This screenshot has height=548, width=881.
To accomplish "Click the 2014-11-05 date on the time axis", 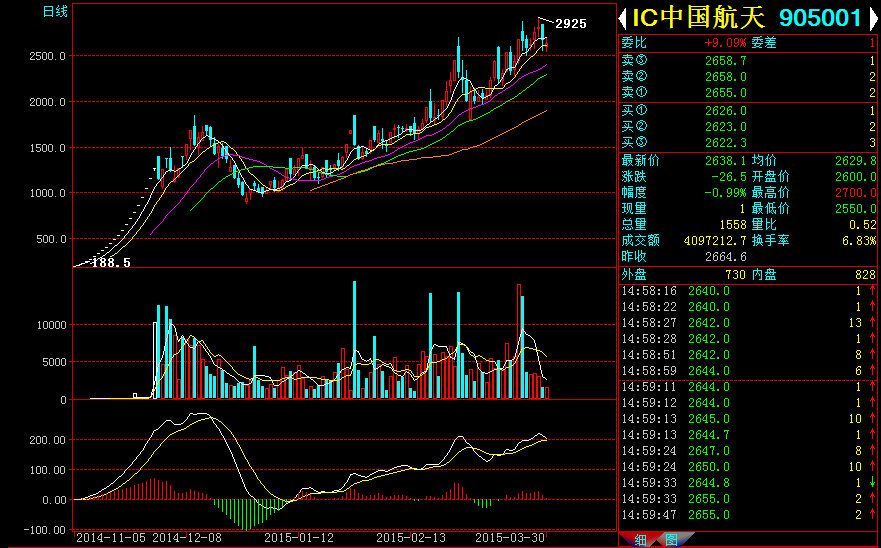I will [111, 538].
